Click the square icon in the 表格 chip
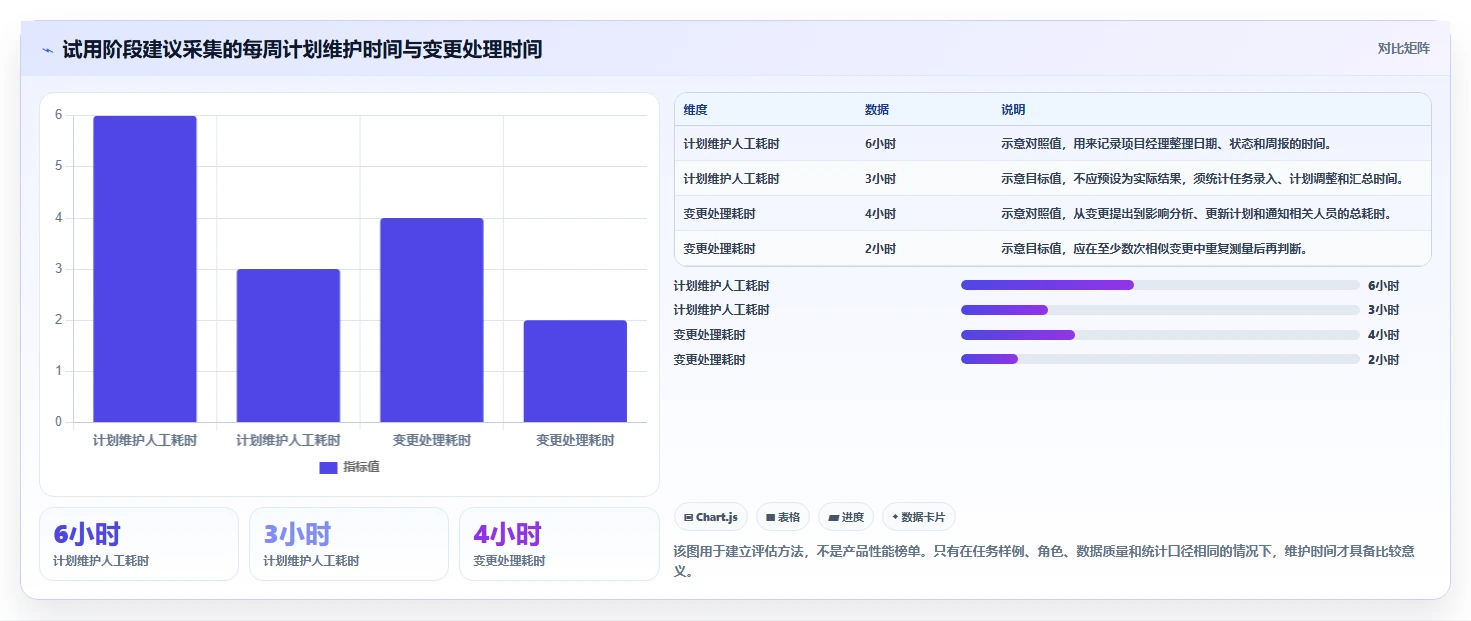The image size is (1471, 621). pyautogui.click(x=771, y=517)
